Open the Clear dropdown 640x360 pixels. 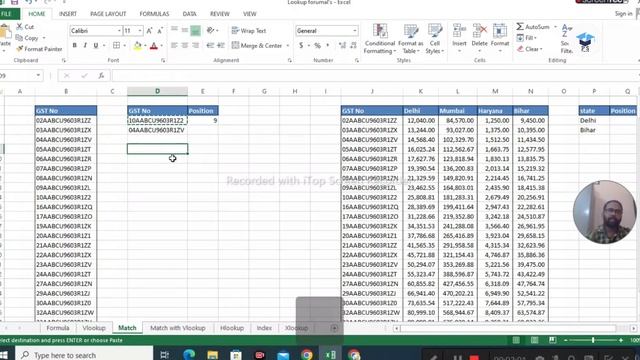tap(529, 49)
